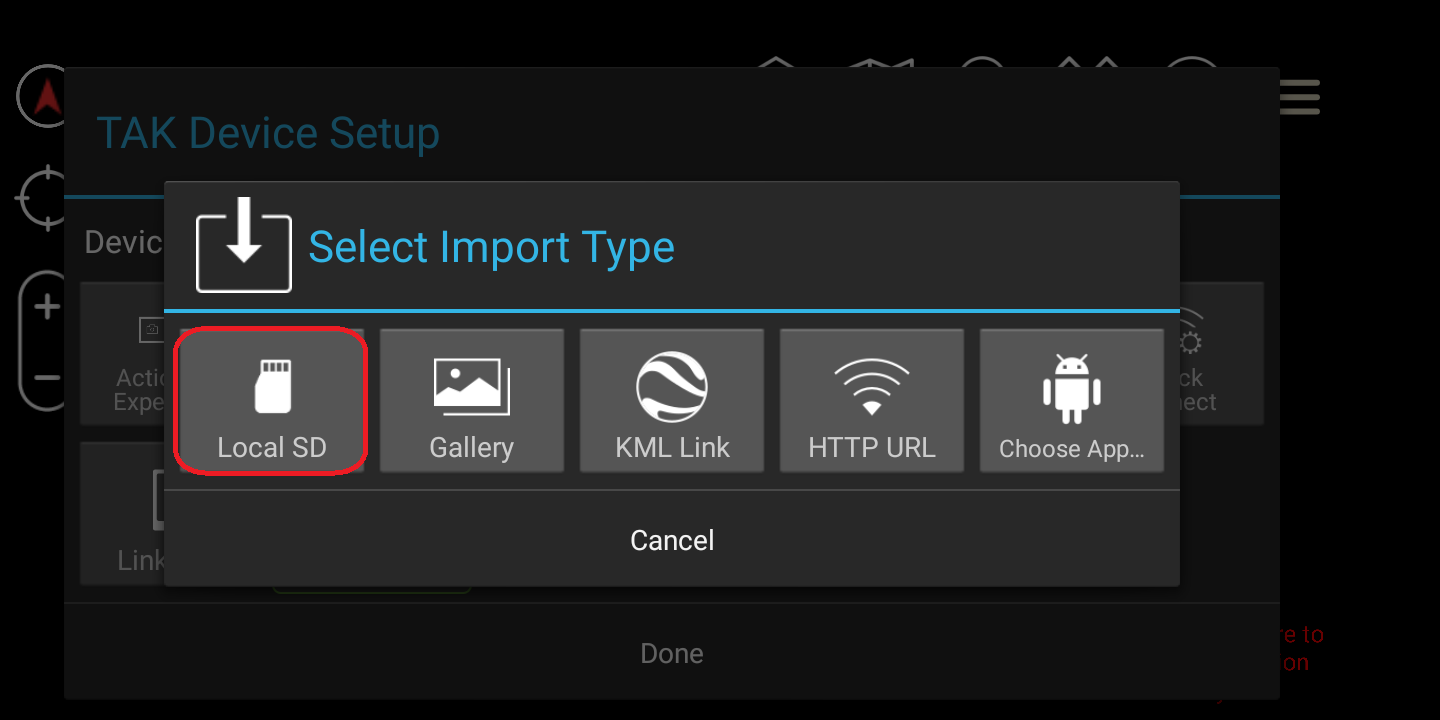The image size is (1440, 720).
Task: Click the red warning text at right
Action: coord(1302,648)
